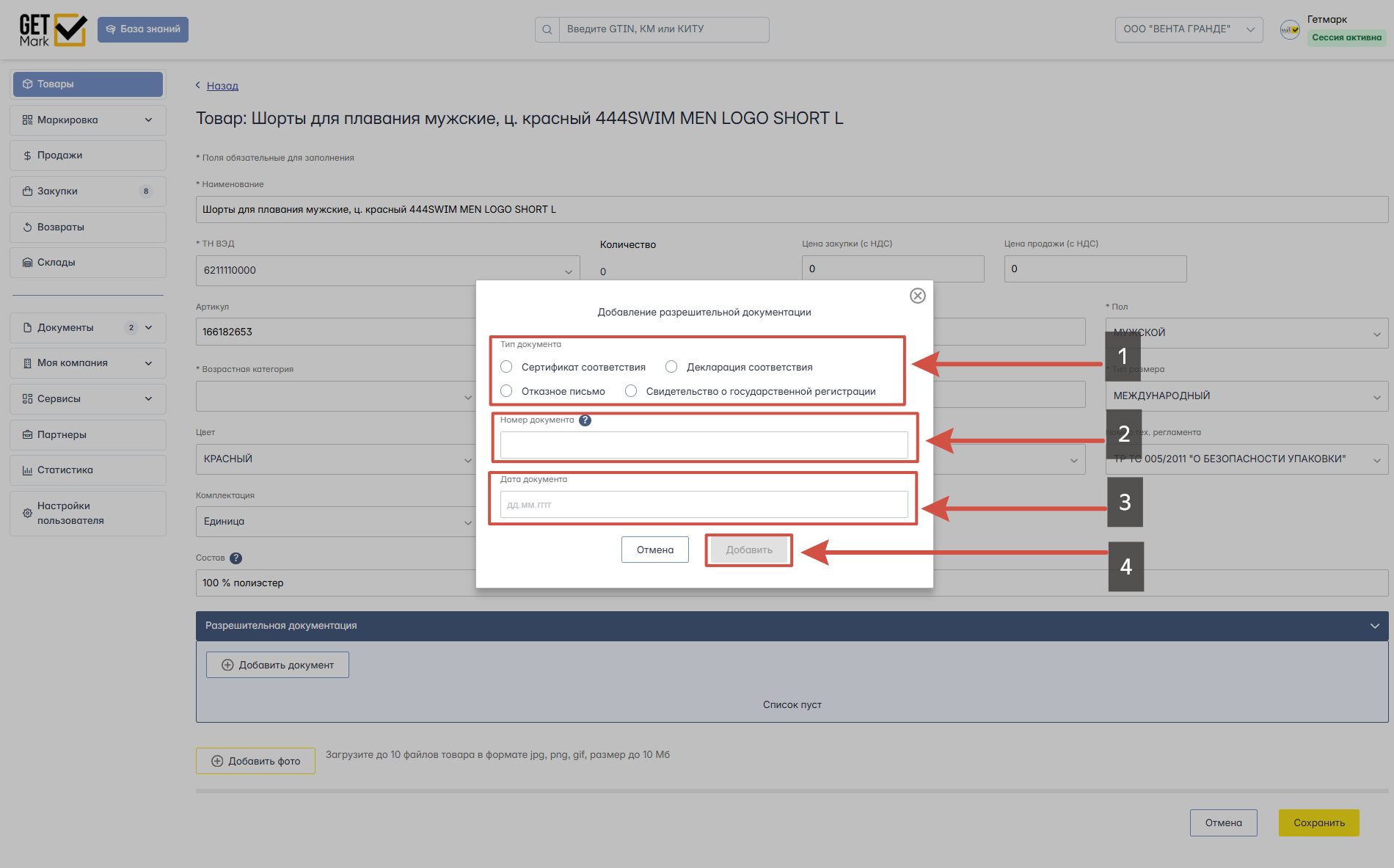Click the Дата документа input field

pyautogui.click(x=704, y=505)
